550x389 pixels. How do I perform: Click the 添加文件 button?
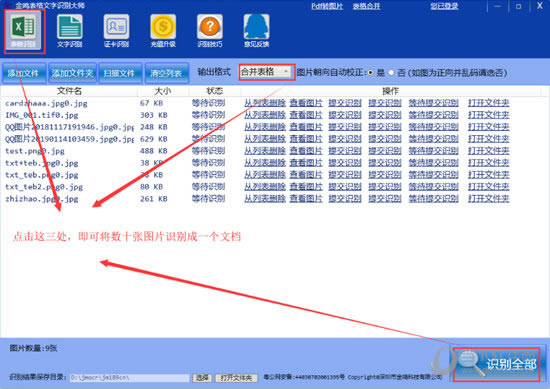click(24, 73)
